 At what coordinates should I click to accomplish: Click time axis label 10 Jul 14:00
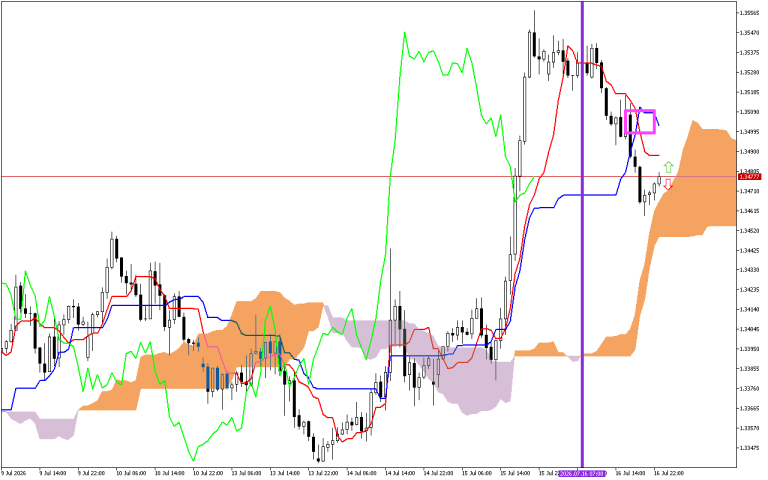point(169,474)
